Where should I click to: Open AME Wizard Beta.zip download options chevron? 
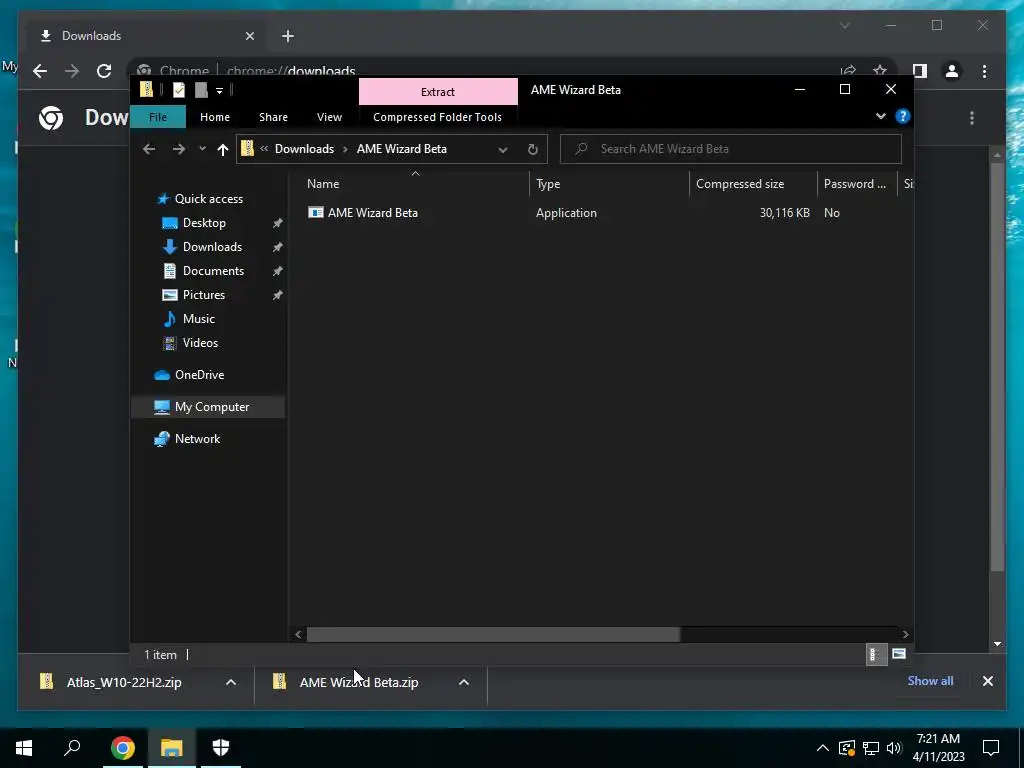[464, 682]
